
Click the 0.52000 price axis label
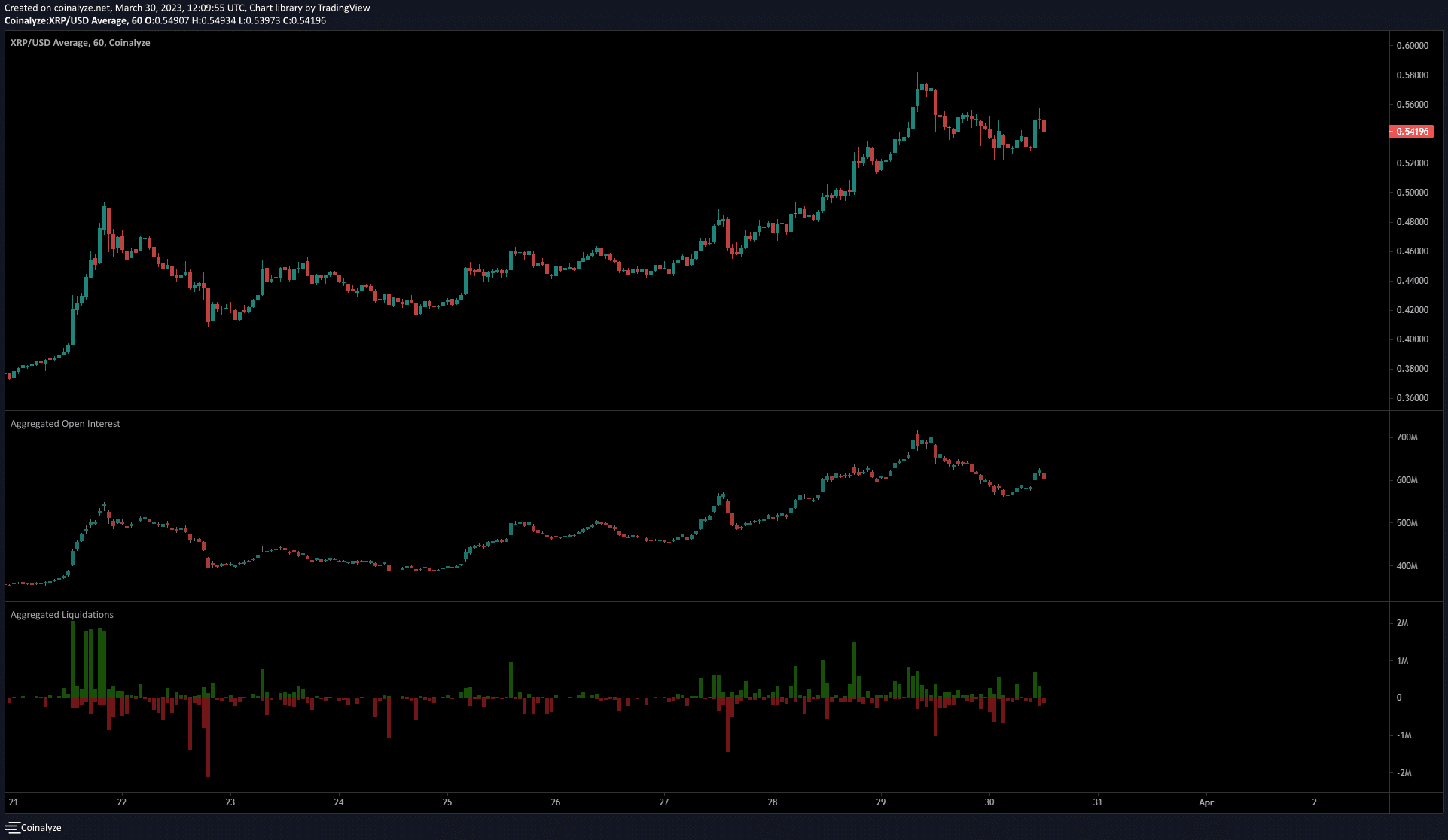(x=1413, y=163)
